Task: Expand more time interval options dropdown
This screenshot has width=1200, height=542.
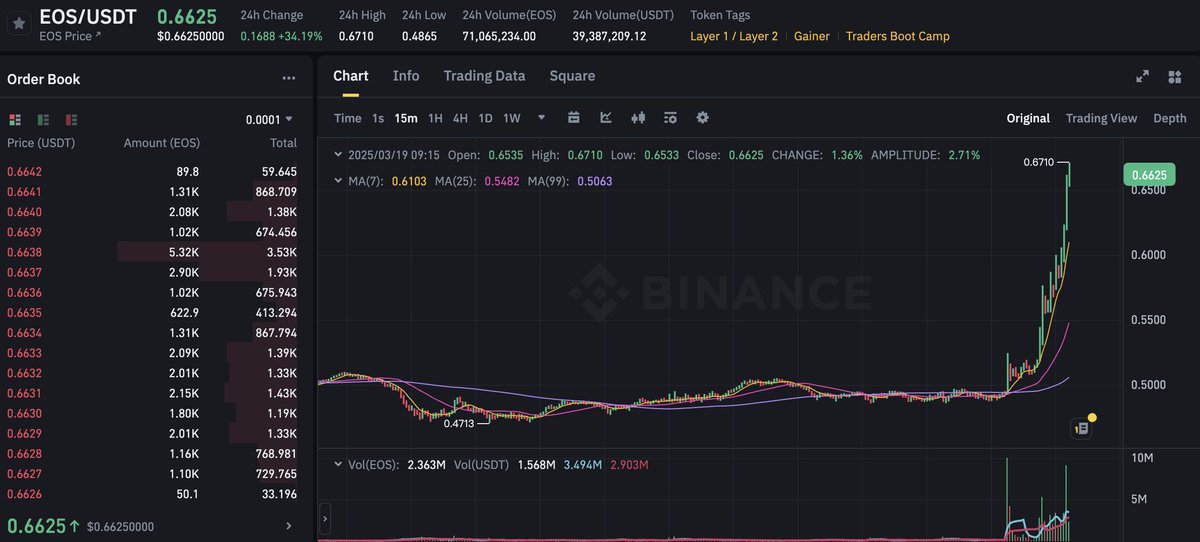Action: click(x=541, y=117)
